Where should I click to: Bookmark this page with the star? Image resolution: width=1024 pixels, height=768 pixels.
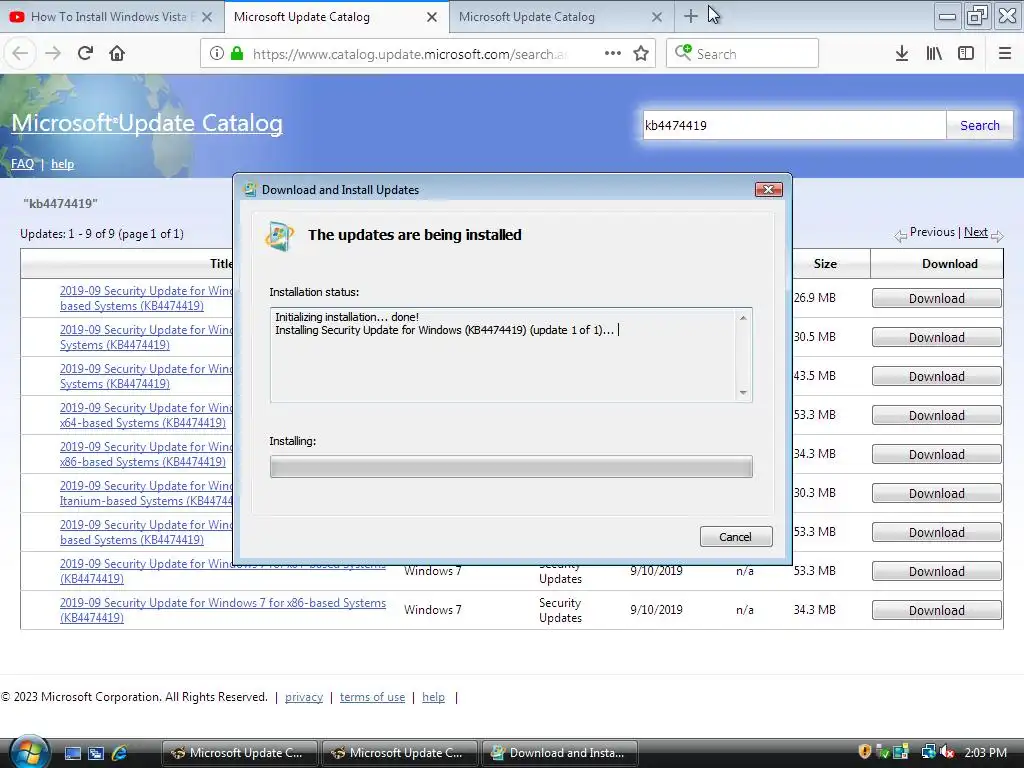(641, 54)
